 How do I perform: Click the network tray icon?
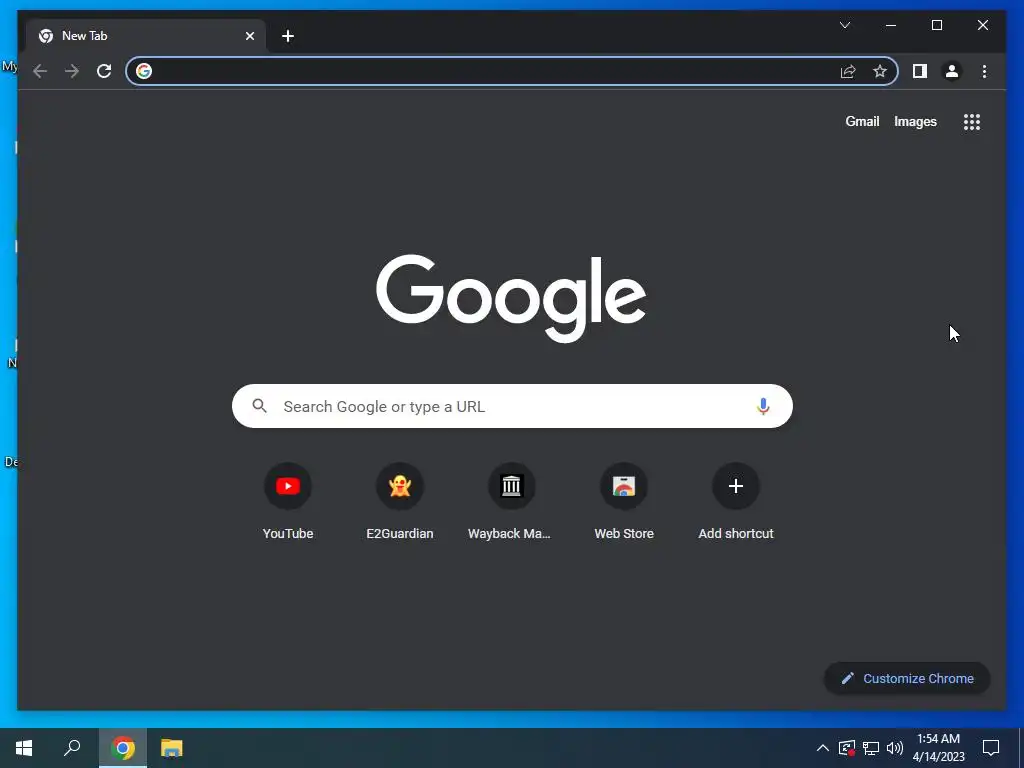[x=871, y=748]
